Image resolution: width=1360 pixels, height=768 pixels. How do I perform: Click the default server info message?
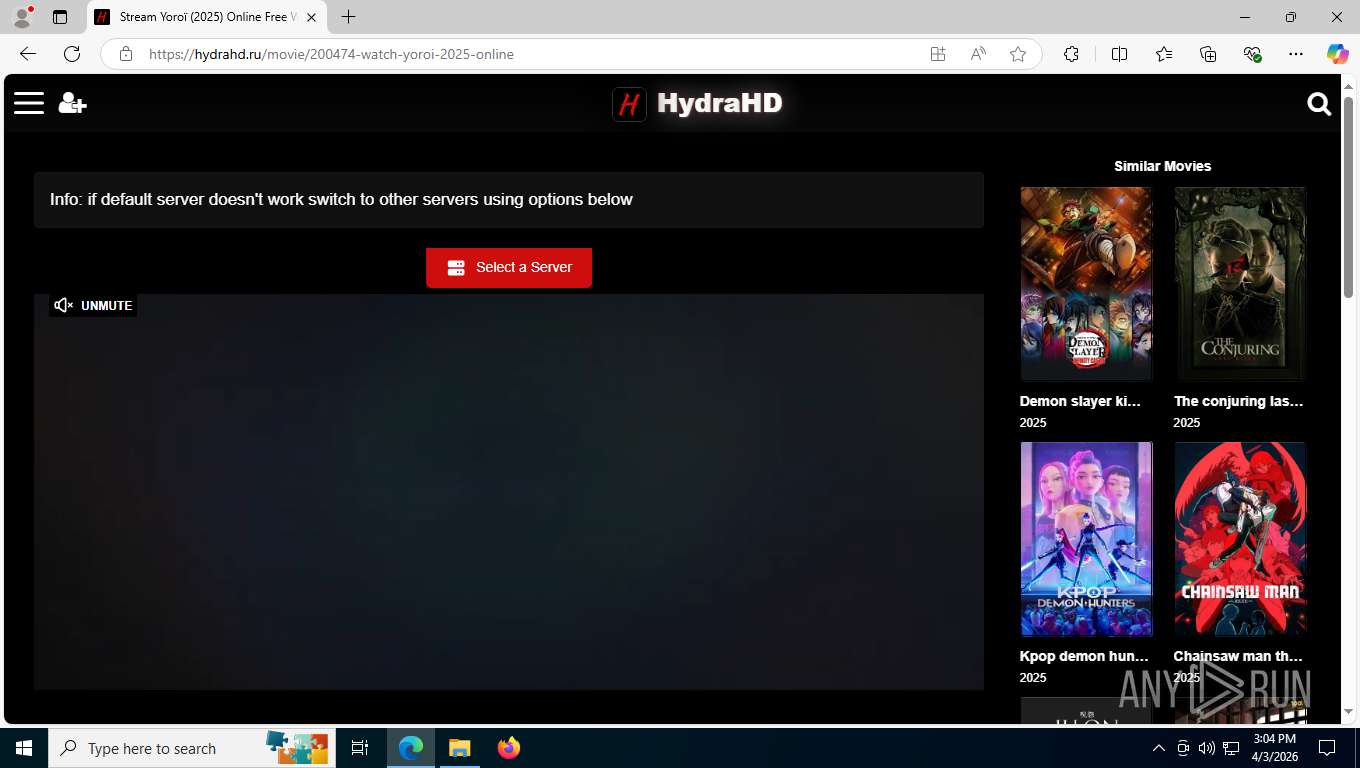point(509,200)
